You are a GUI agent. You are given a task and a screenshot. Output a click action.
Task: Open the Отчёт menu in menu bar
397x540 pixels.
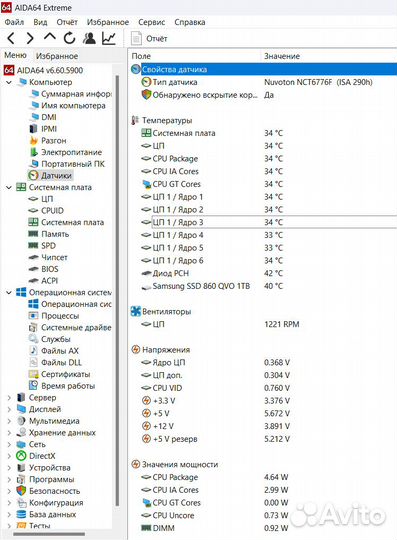[67, 22]
